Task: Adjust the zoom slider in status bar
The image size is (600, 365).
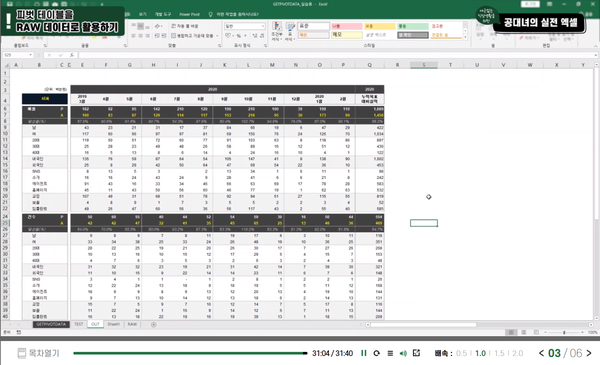Action: (x=564, y=332)
